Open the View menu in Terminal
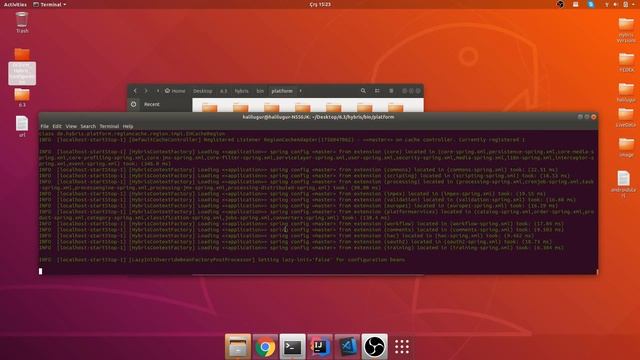 pos(71,127)
